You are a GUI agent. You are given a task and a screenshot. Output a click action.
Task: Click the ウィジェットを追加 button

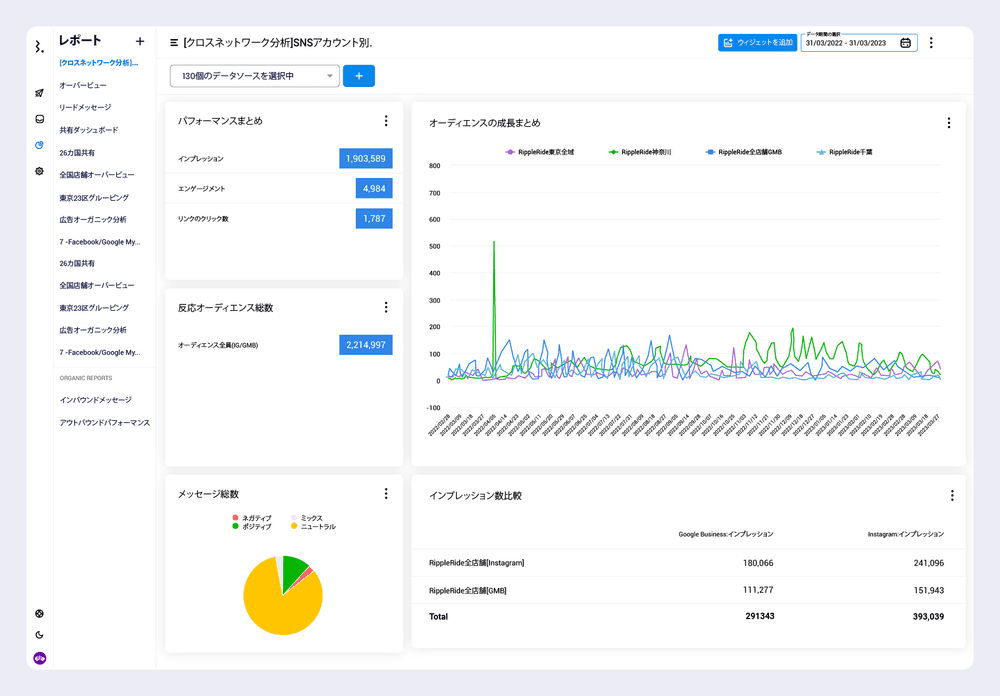(757, 43)
